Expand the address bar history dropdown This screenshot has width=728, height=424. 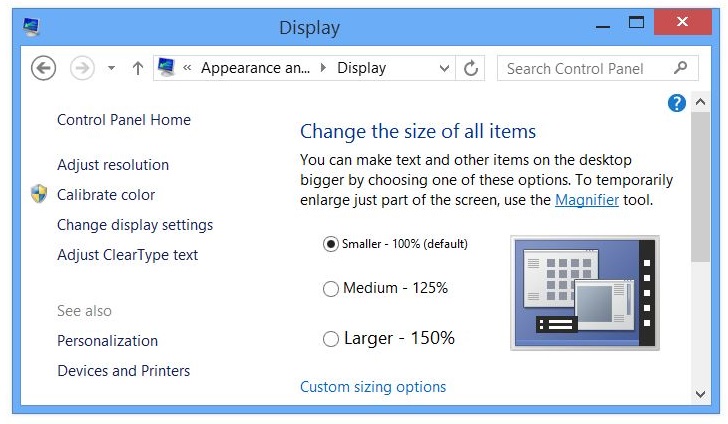pyautogui.click(x=445, y=68)
